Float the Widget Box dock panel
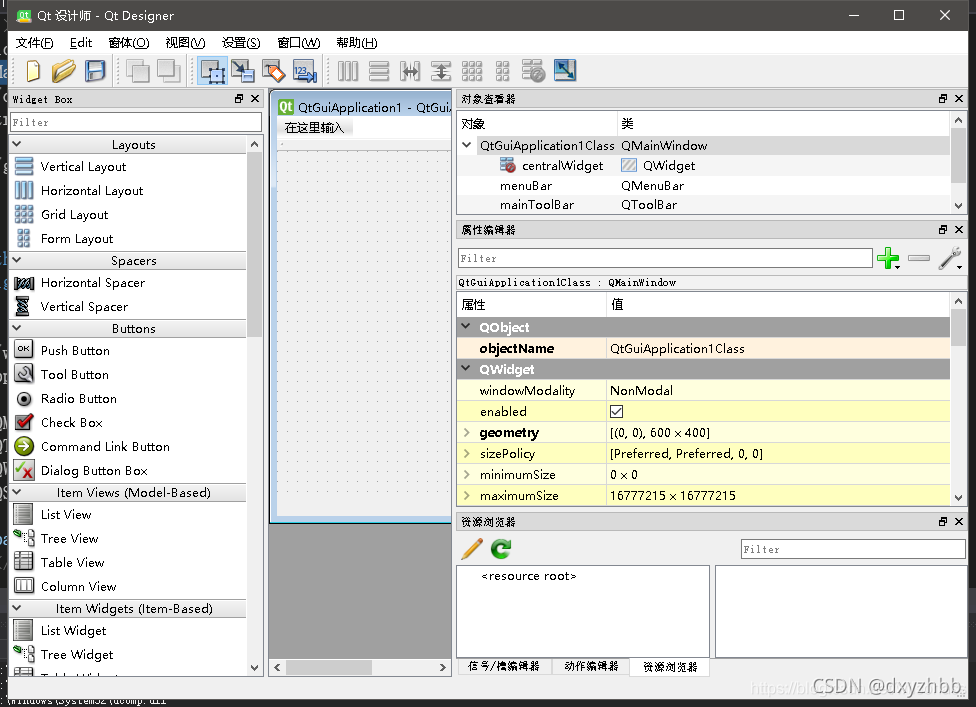 [239, 99]
